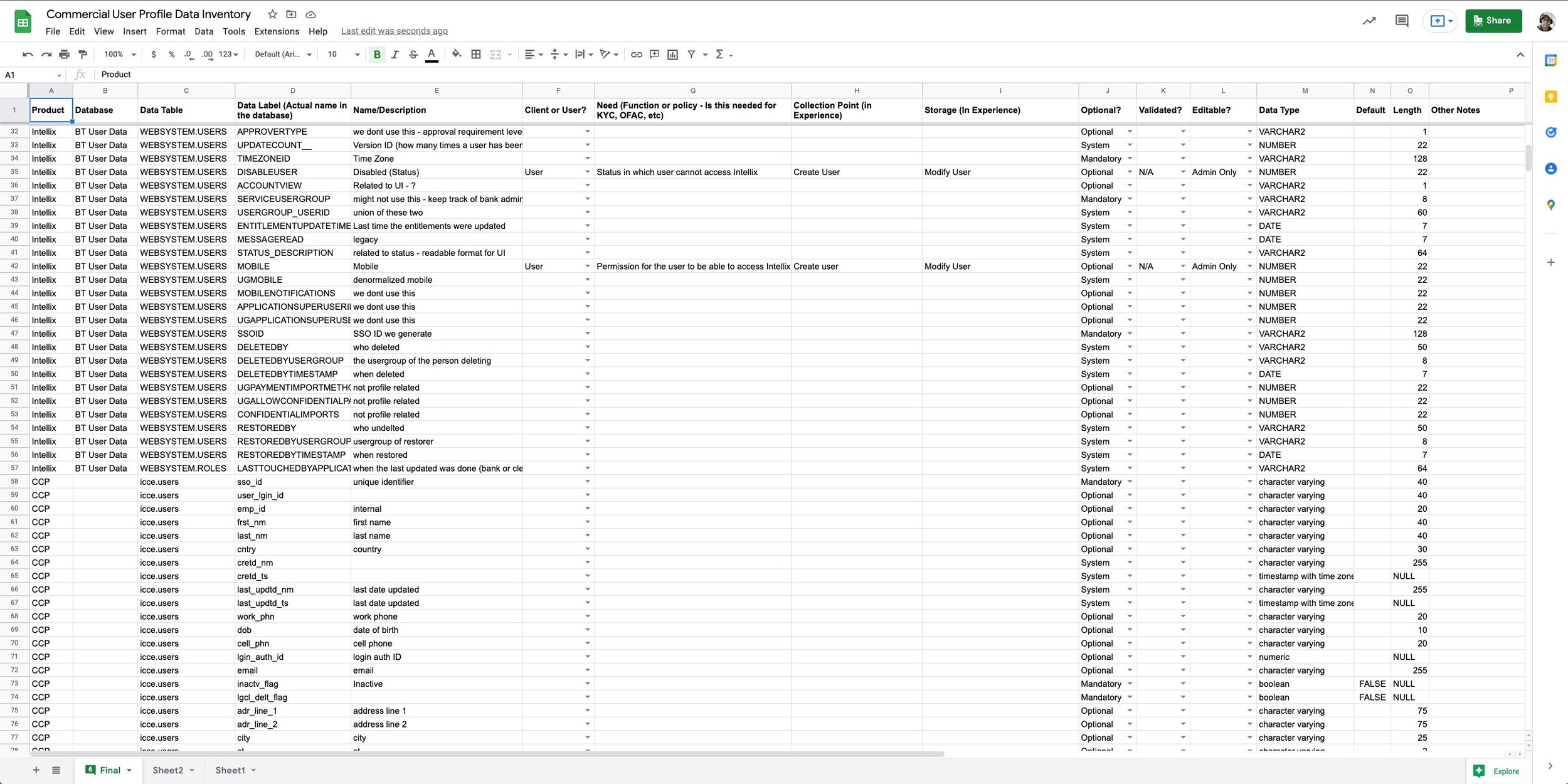The image size is (1568, 784).
Task: Open the All sheets list button
Action: click(x=56, y=770)
